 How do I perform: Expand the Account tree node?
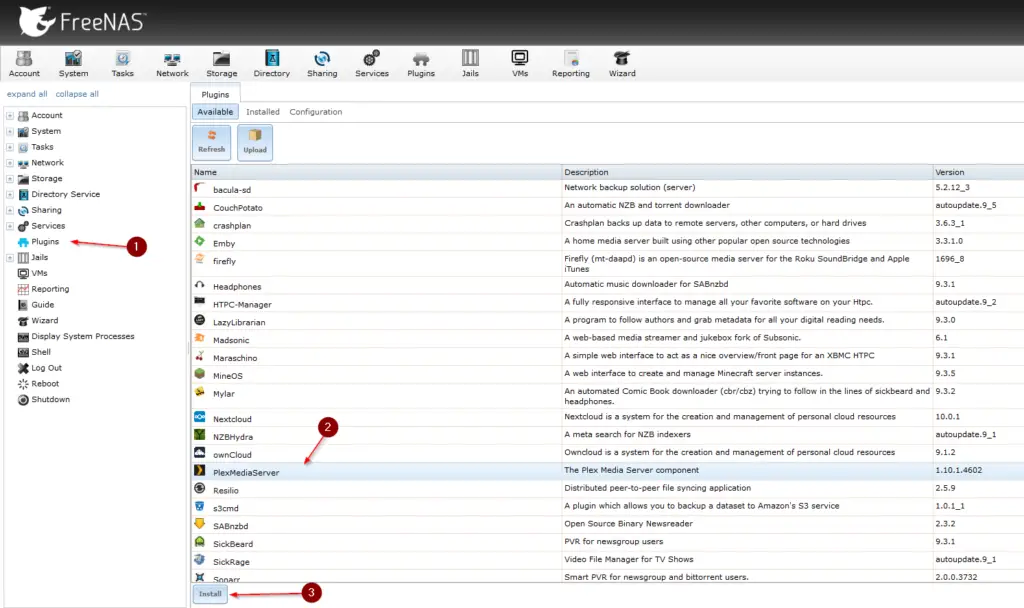[10, 116]
